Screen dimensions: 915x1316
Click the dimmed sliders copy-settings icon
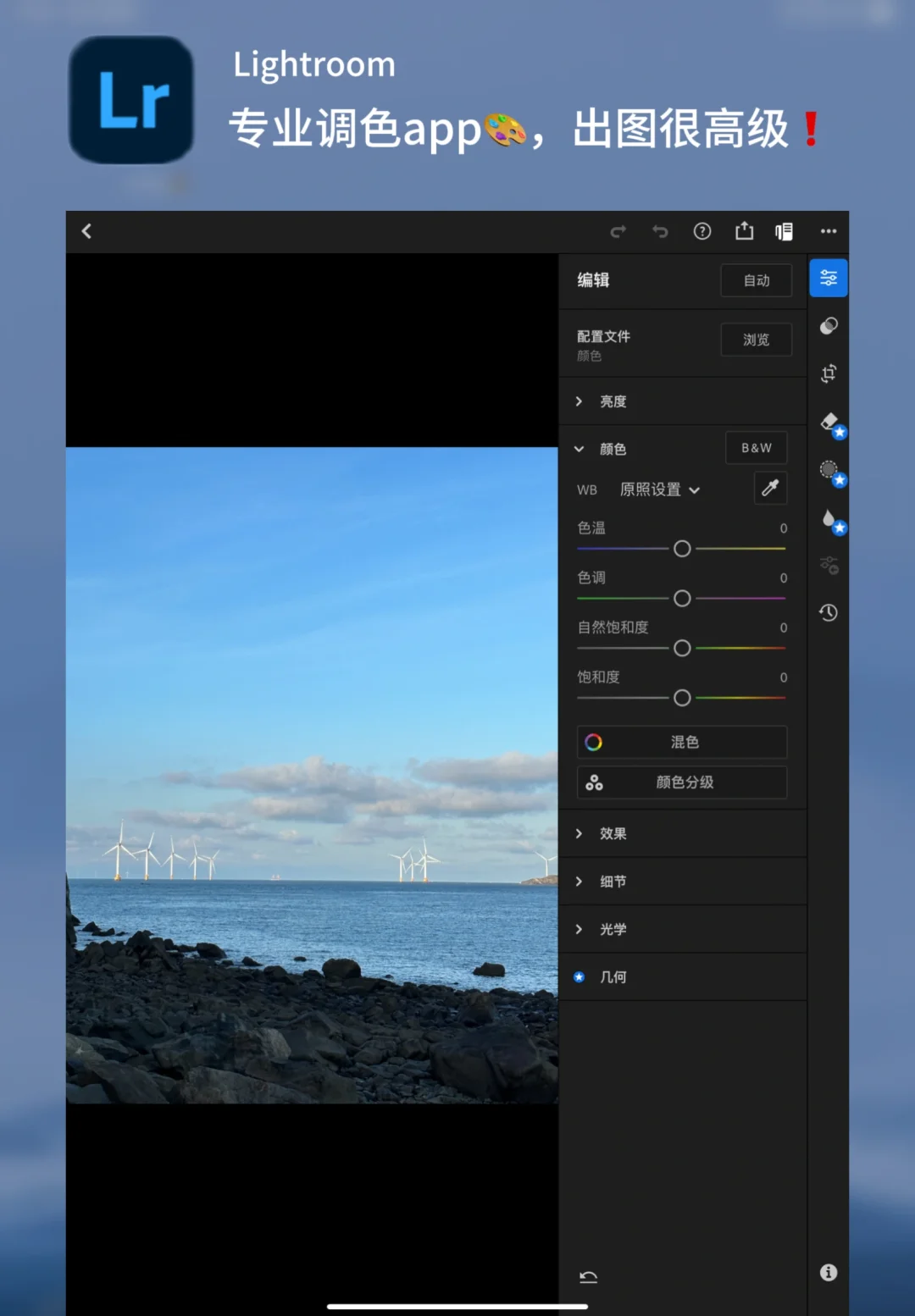(829, 565)
